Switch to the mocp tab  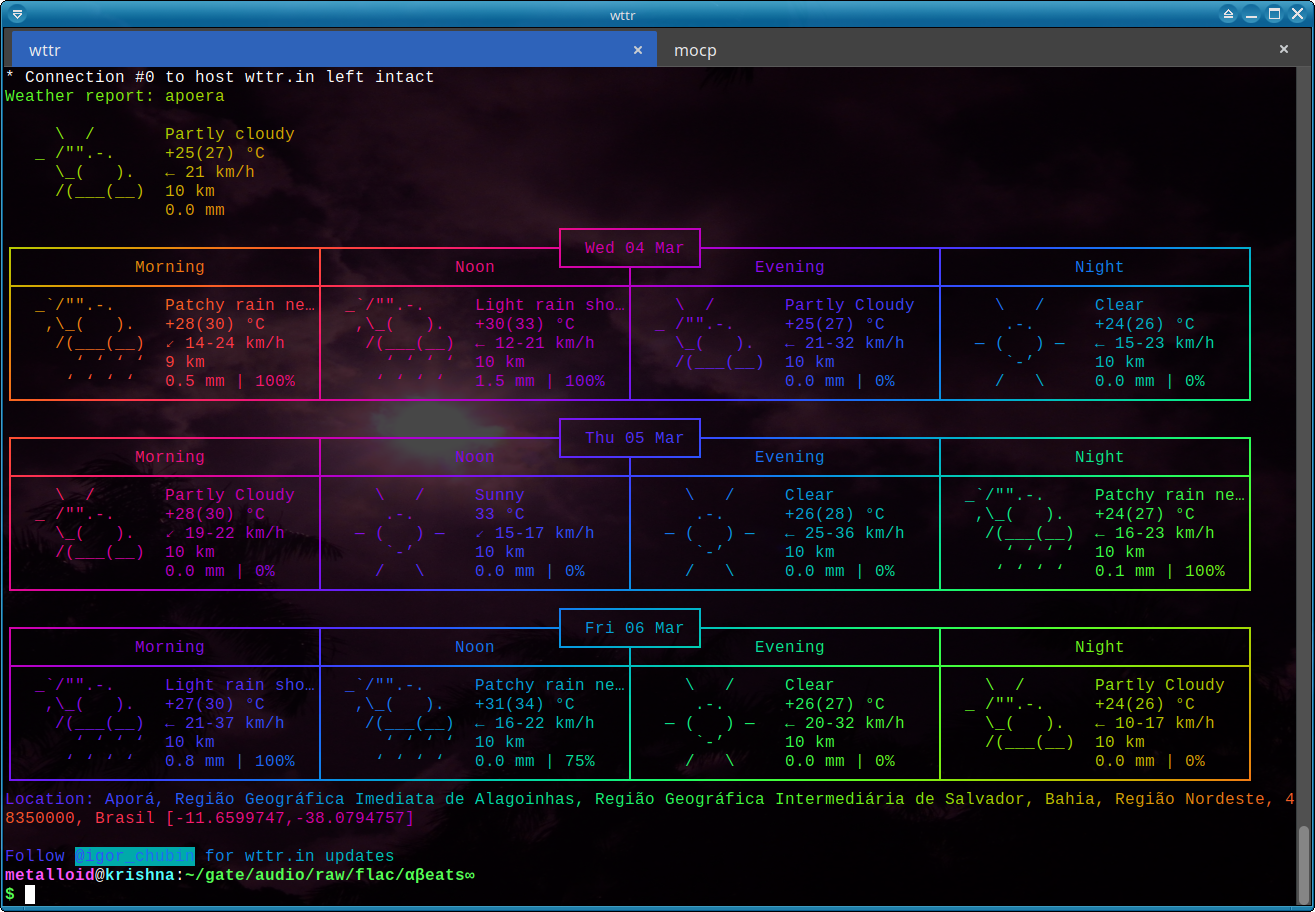695,50
